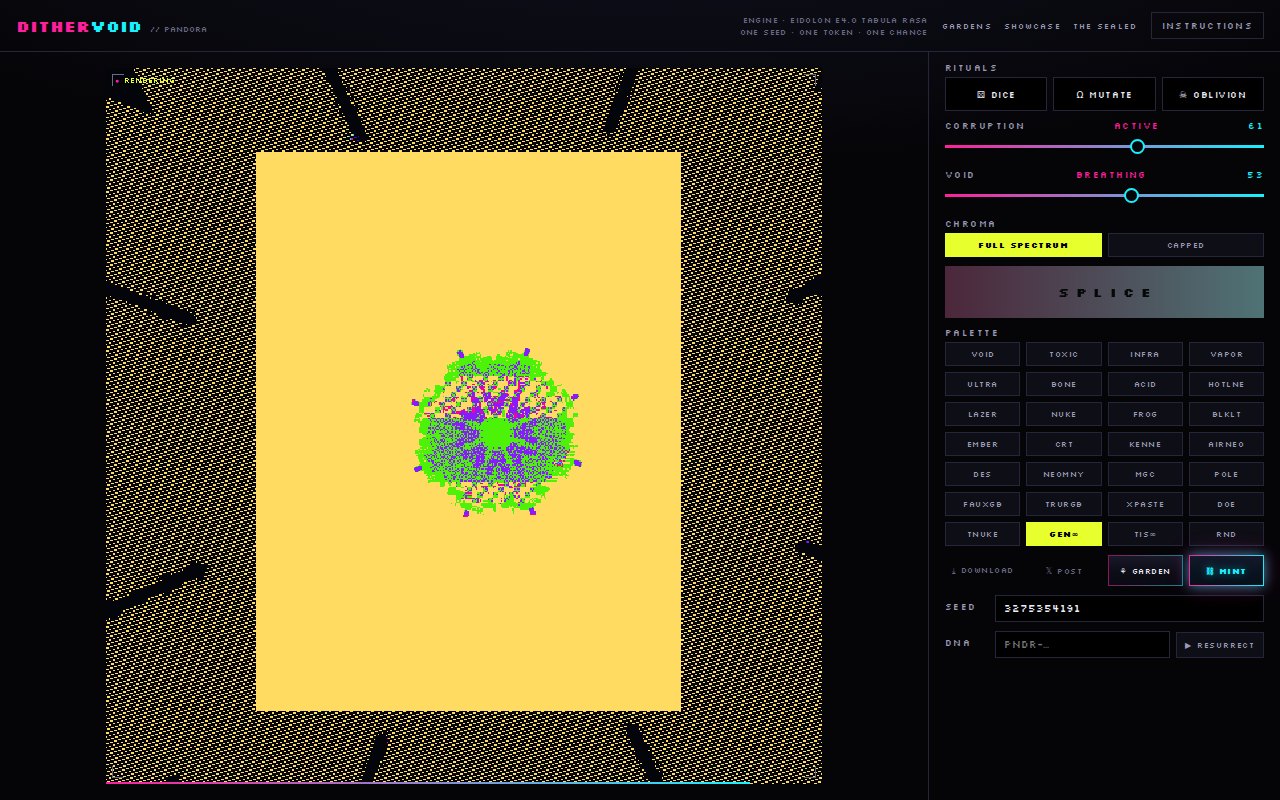Trigger the Mutate ritual
Viewport: 1280px width, 800px height.
(x=1104, y=94)
